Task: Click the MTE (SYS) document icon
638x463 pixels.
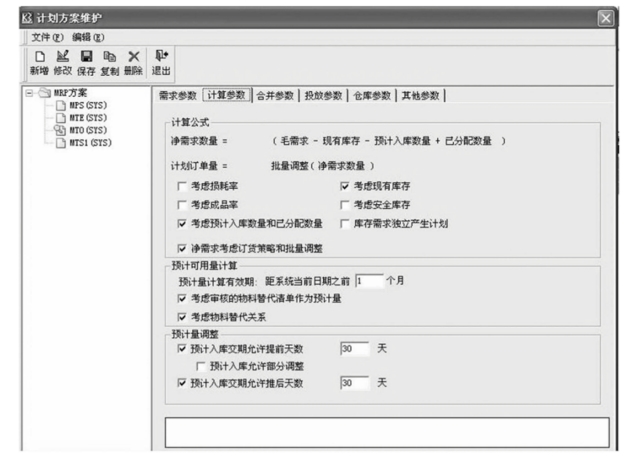Action: point(61,118)
